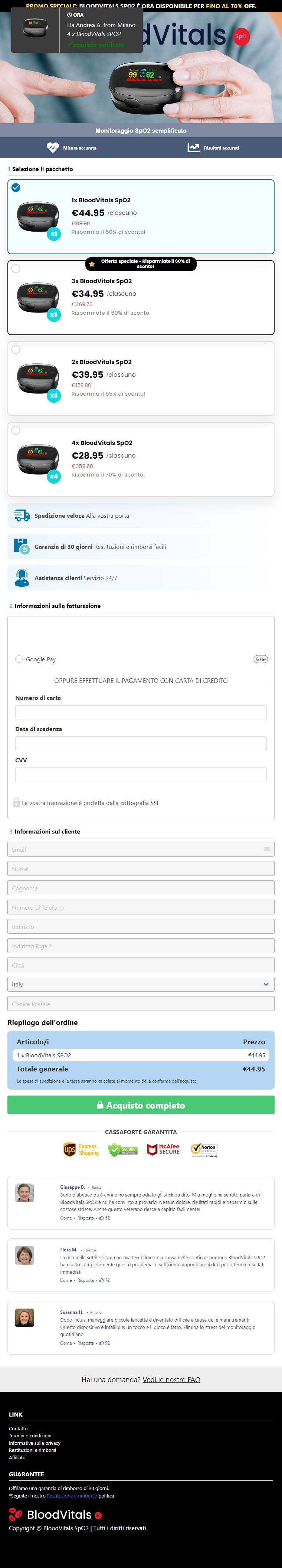Click the 30-day guarantee return icon

21,547
